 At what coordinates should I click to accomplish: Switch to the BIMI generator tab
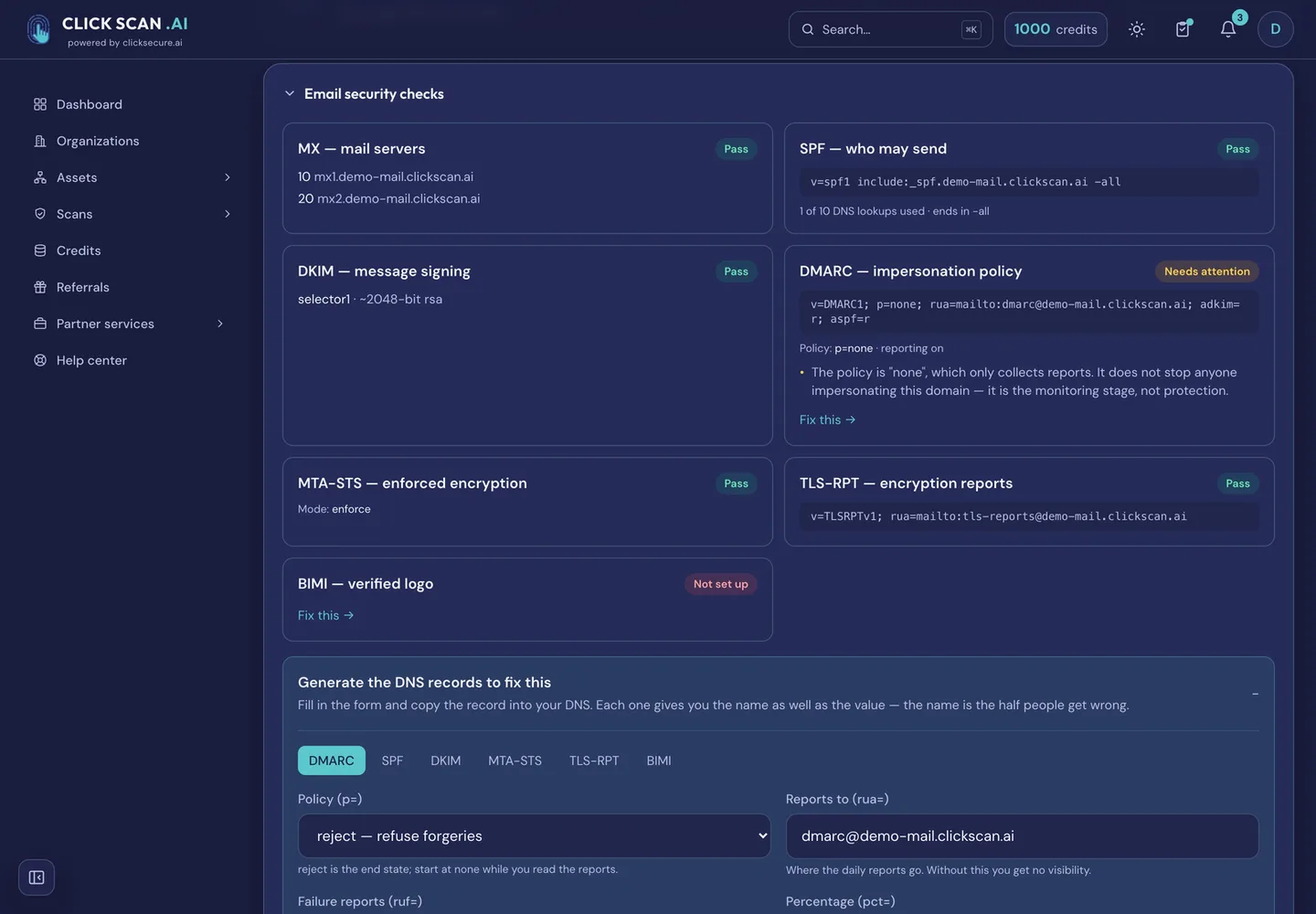[x=659, y=760]
